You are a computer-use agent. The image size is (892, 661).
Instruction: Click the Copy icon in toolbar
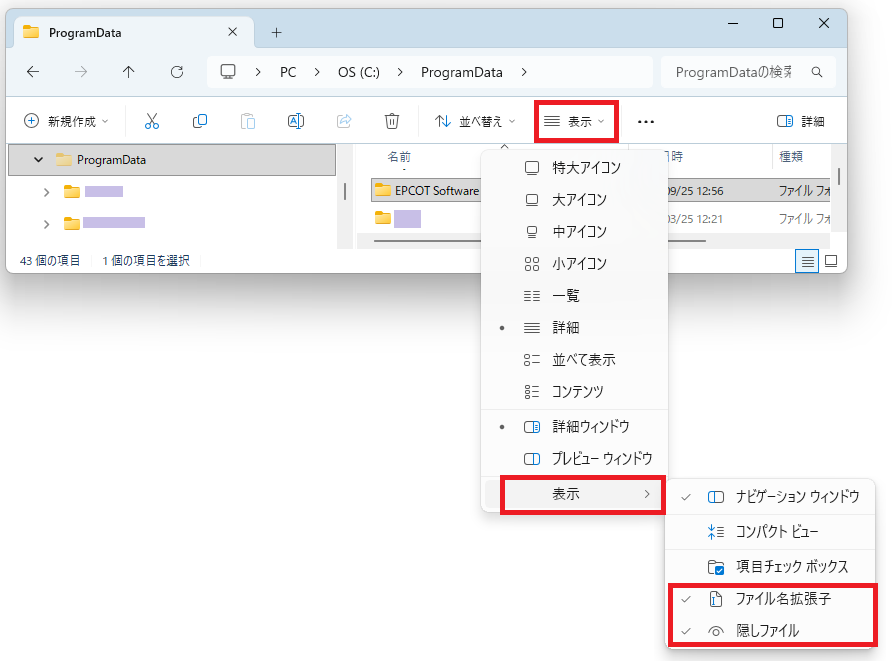[200, 121]
